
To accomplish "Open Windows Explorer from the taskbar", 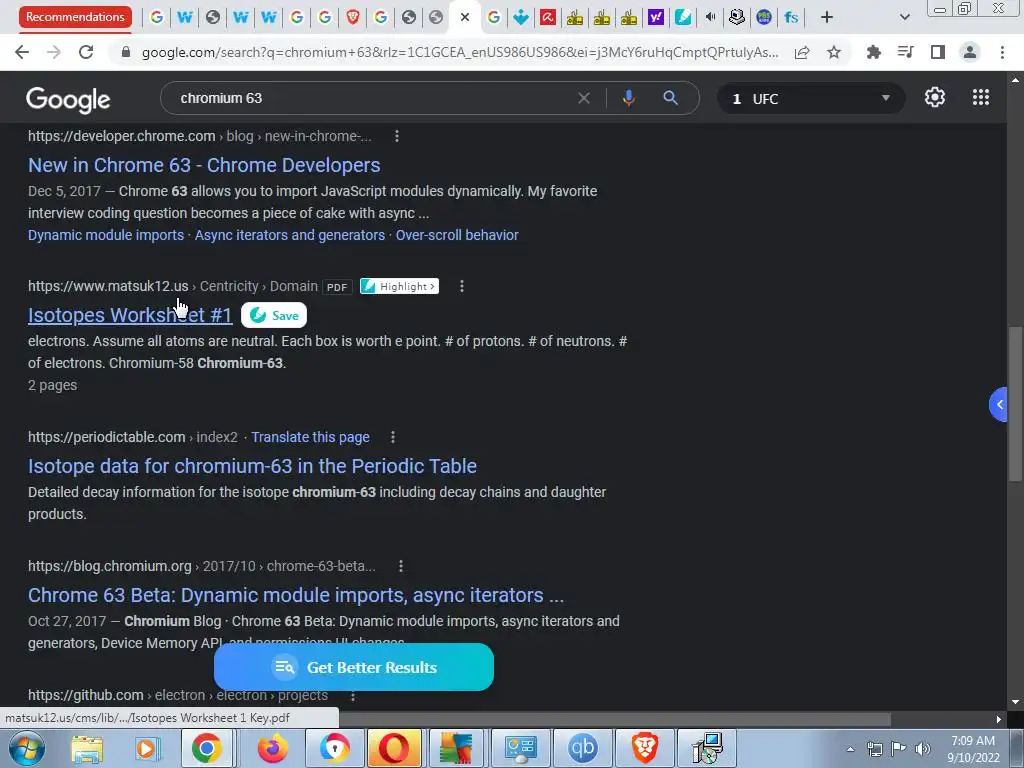I will tap(87, 748).
